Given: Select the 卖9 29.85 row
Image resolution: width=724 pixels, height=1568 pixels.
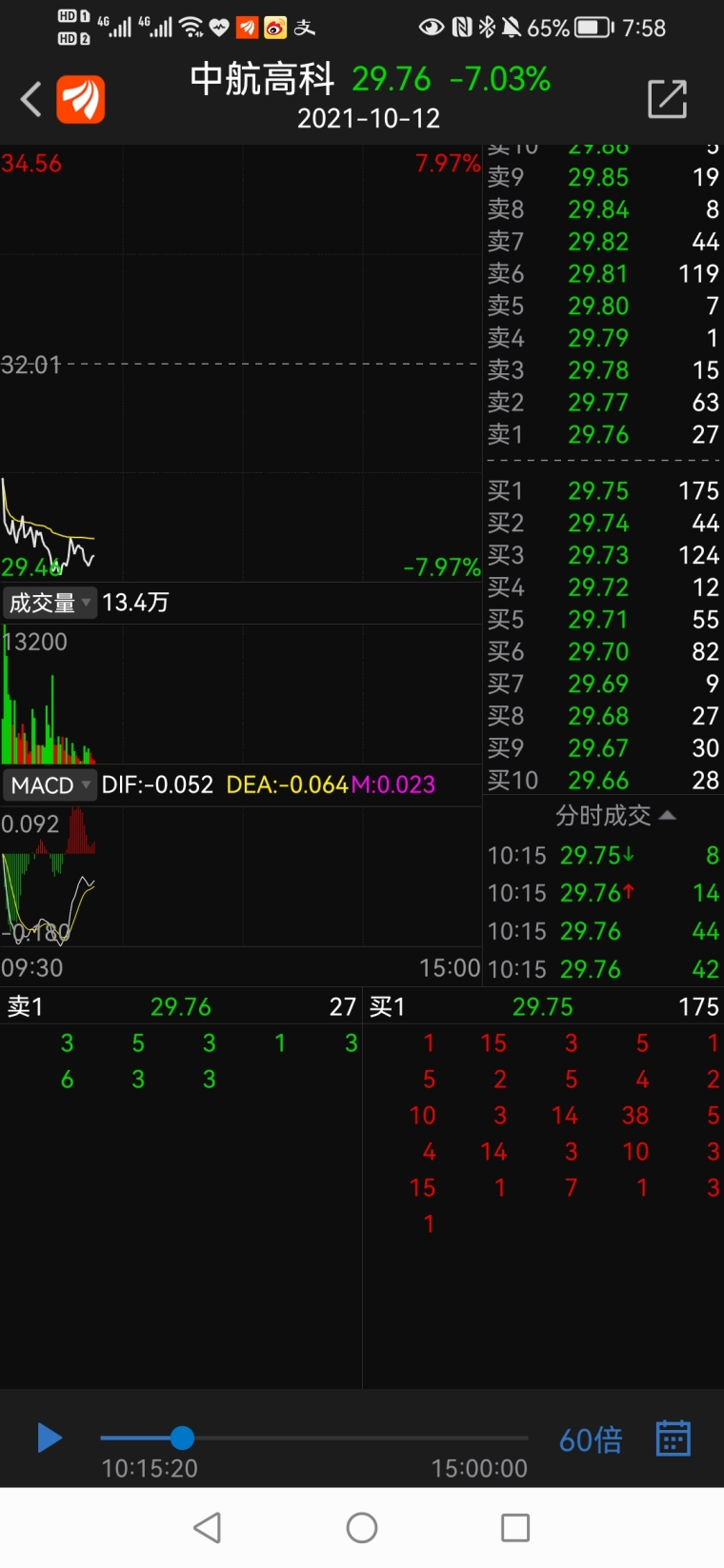Looking at the screenshot, I should 603,177.
